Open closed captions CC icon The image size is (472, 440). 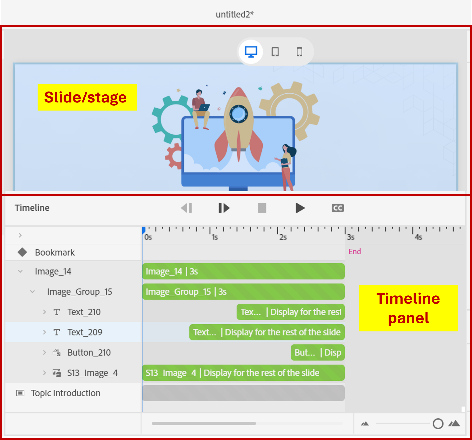pyautogui.click(x=338, y=208)
